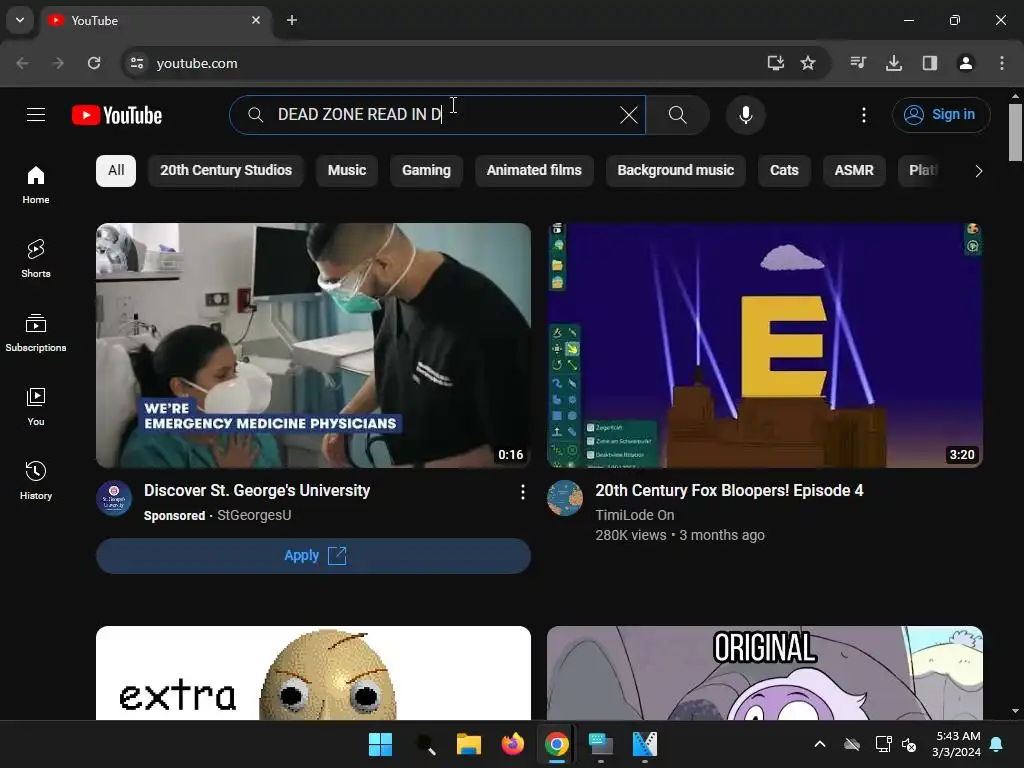Toggle Chrome side panel

930,63
